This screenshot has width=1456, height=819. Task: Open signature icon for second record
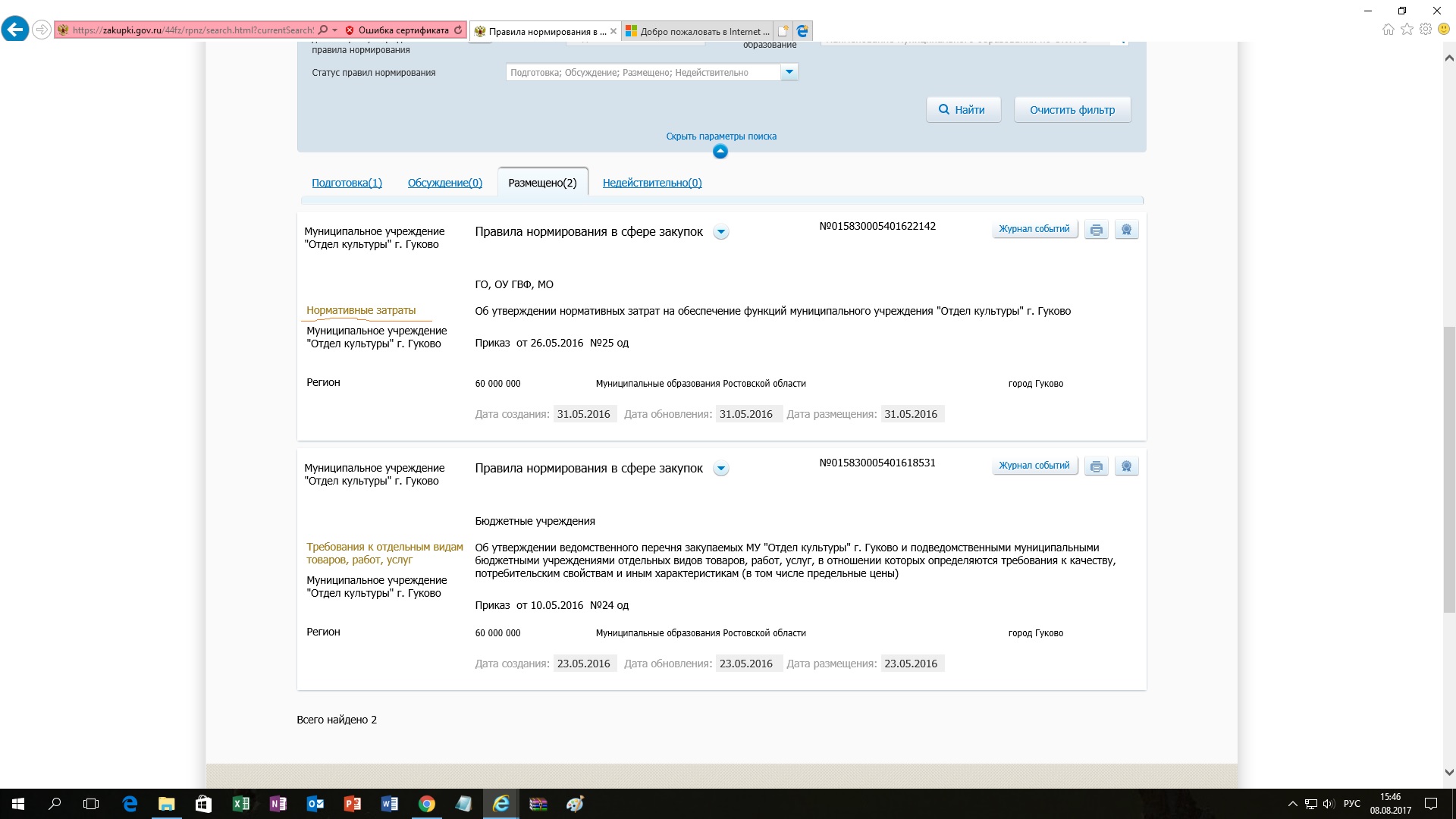[1126, 466]
